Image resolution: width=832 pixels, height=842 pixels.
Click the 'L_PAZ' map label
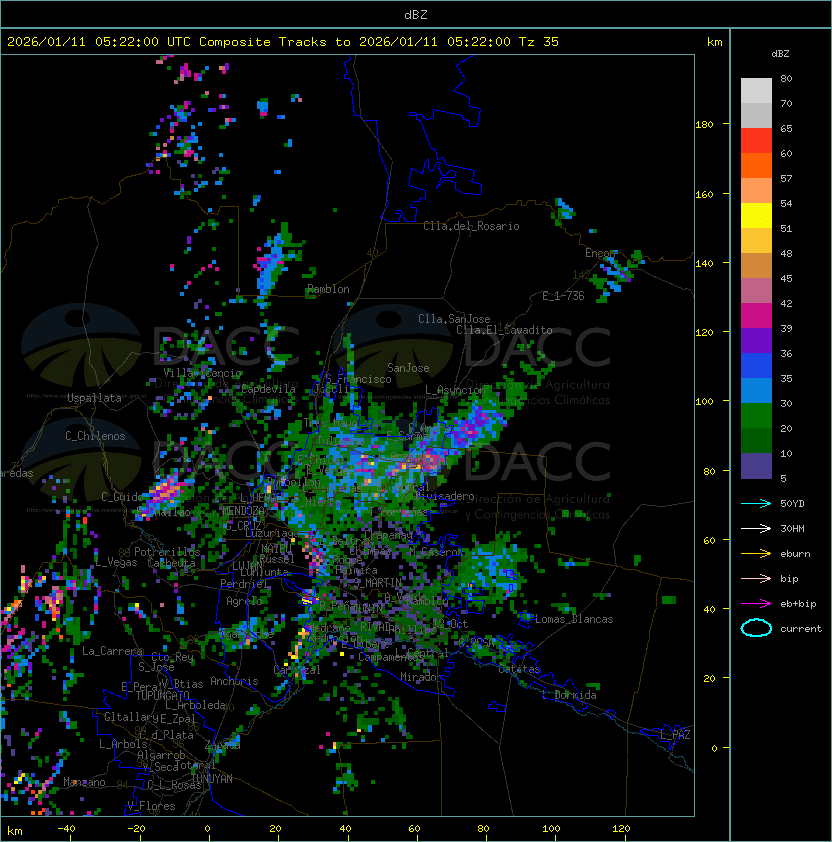point(675,735)
